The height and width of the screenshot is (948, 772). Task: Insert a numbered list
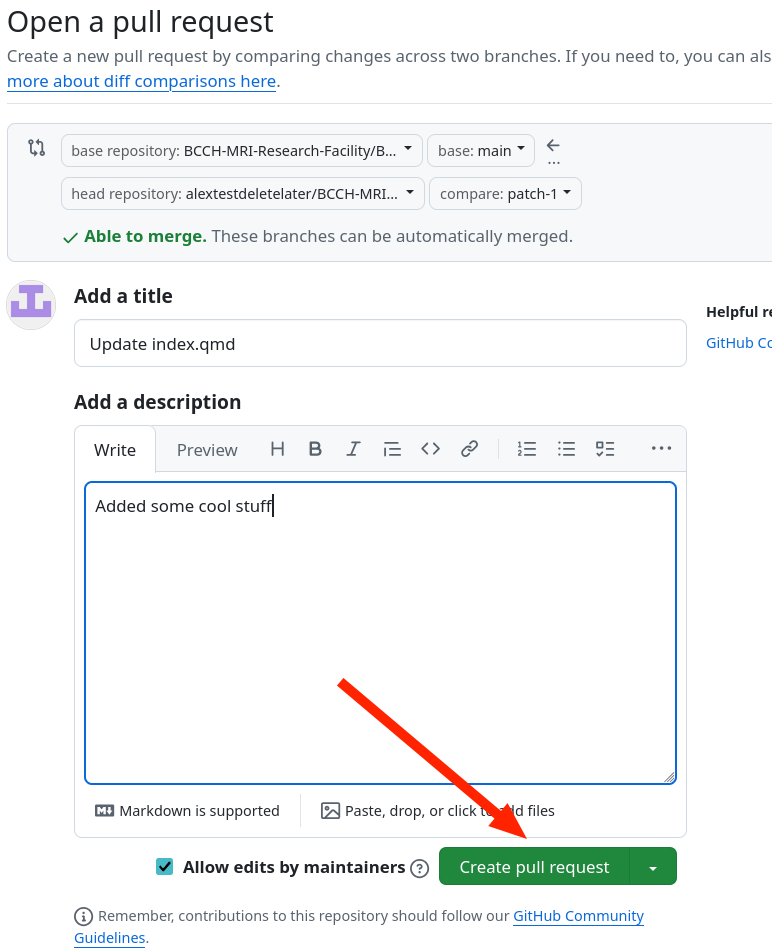(527, 449)
